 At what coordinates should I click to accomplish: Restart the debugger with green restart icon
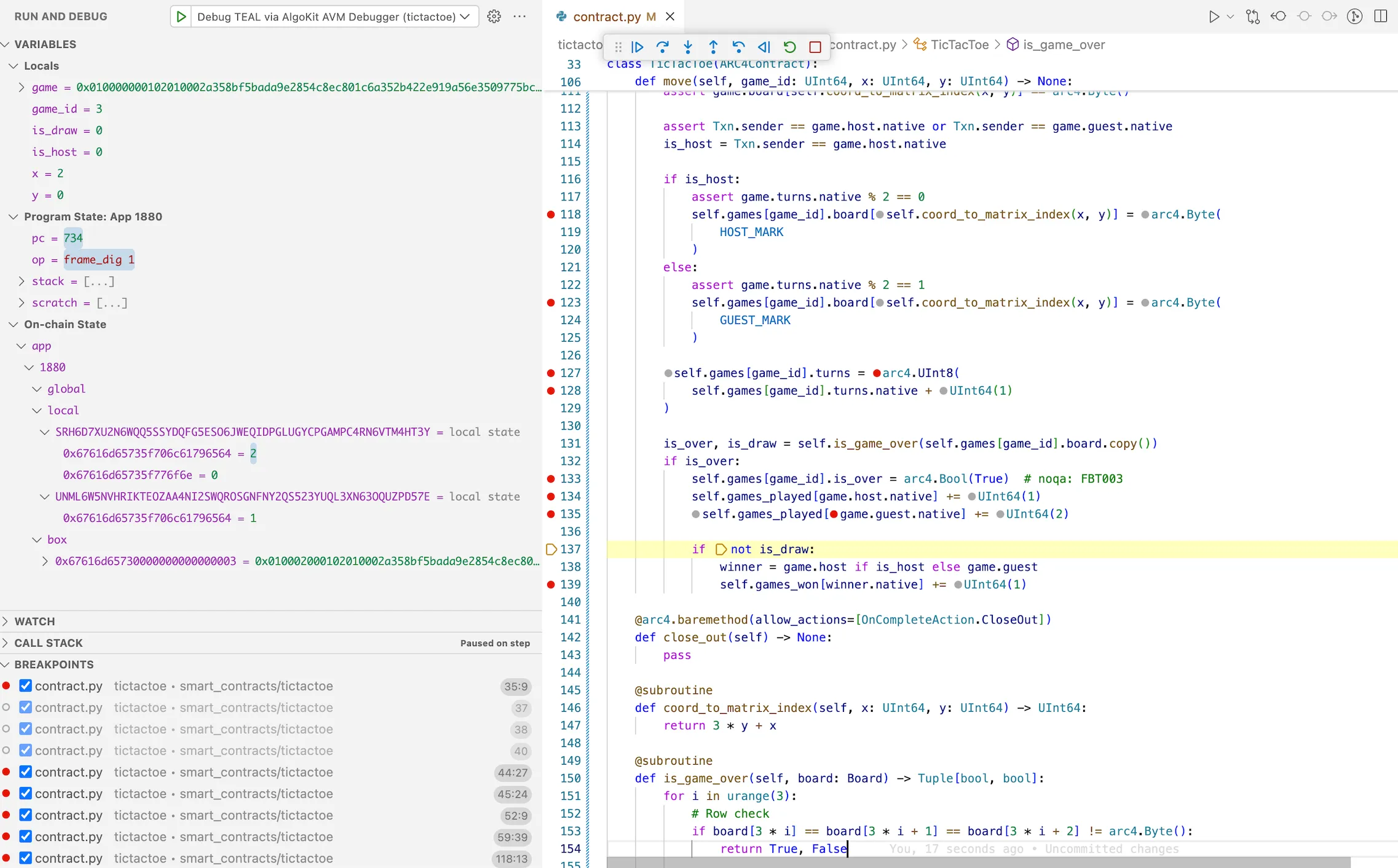pos(789,47)
